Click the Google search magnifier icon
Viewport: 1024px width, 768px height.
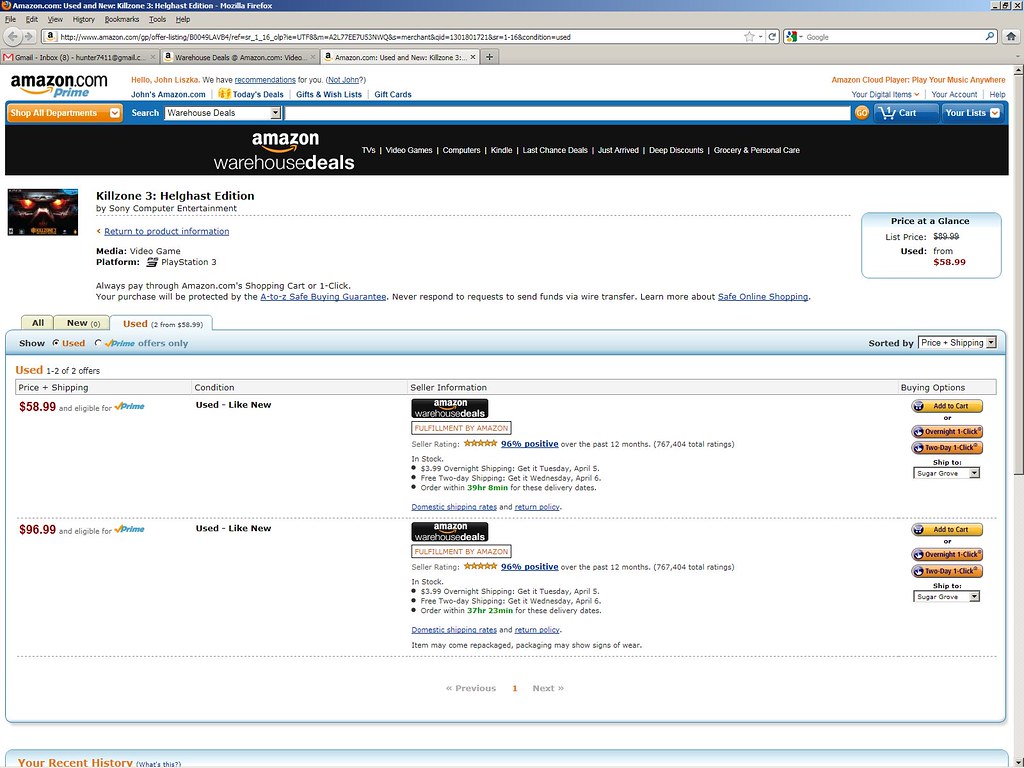pos(990,37)
